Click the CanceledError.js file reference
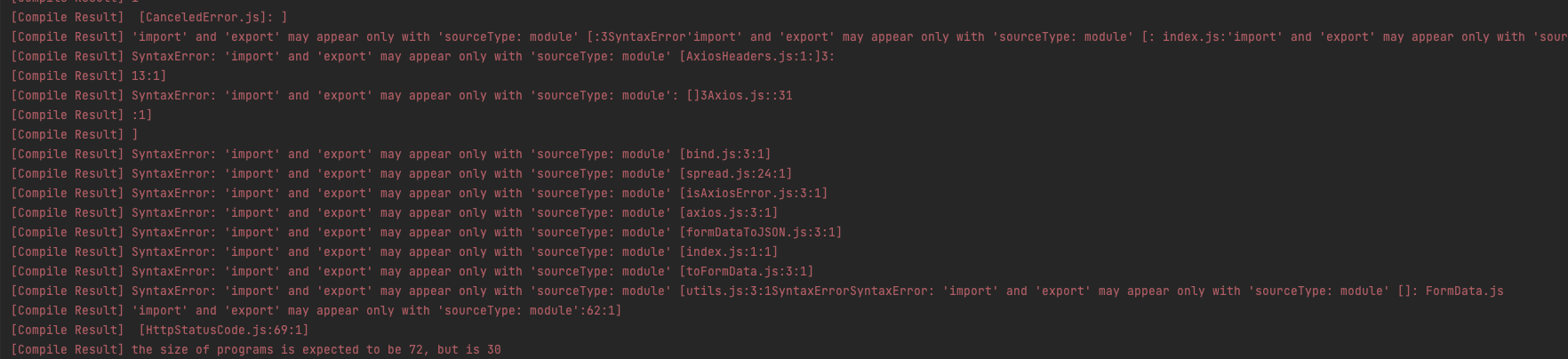1568x359 pixels. 203,17
